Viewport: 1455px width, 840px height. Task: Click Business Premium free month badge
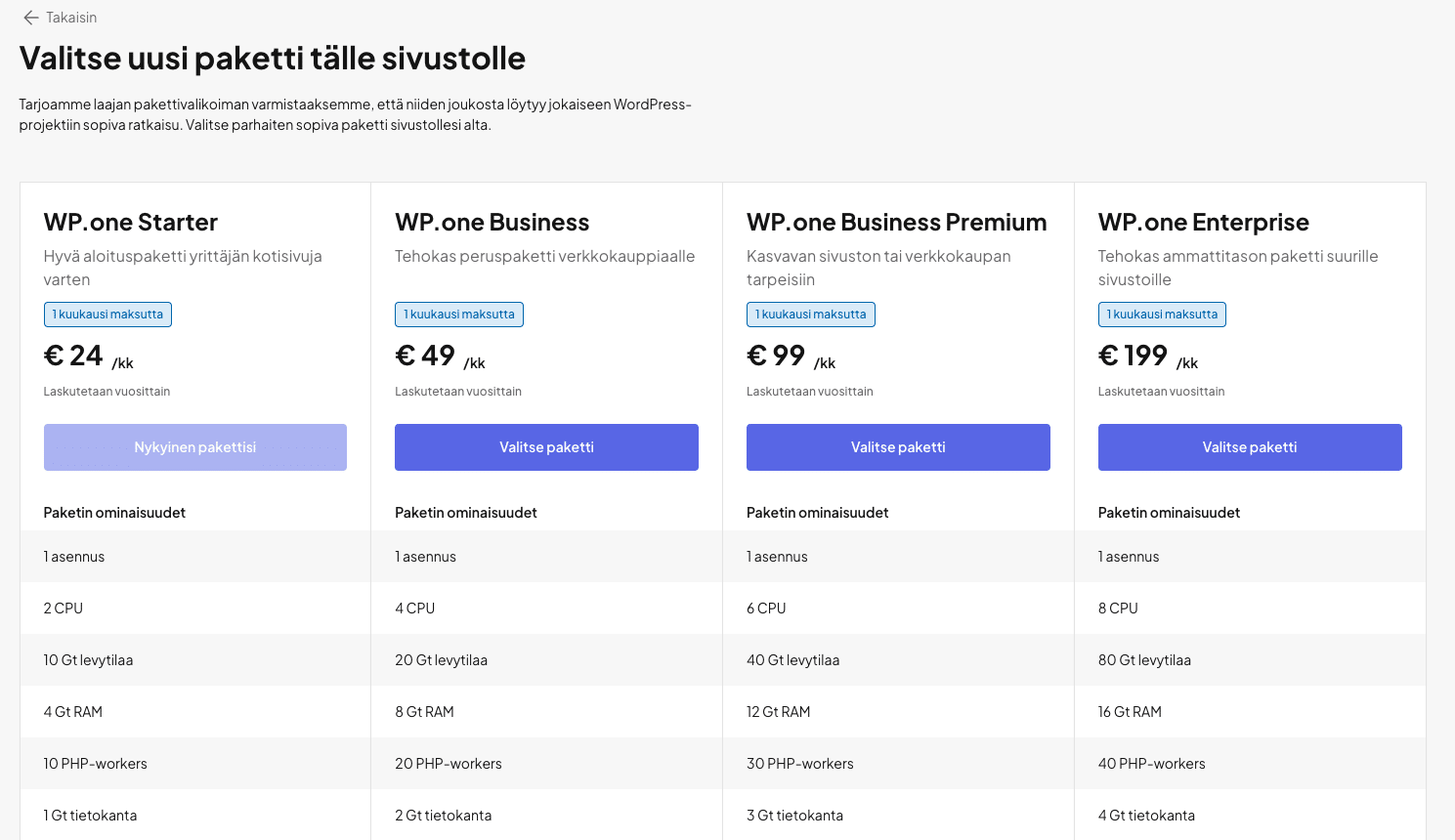coord(811,315)
